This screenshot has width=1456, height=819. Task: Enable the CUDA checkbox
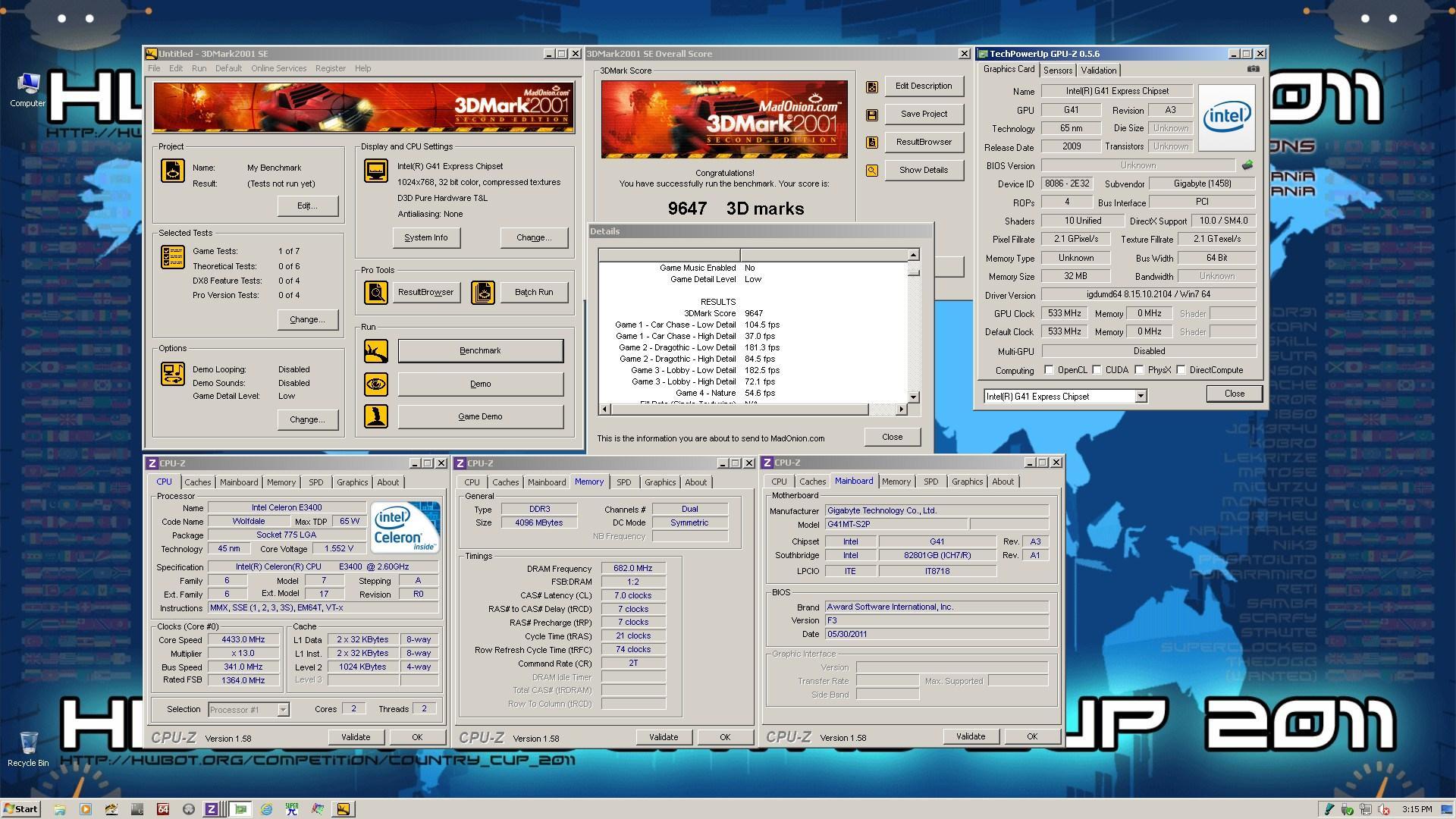(x=1097, y=370)
